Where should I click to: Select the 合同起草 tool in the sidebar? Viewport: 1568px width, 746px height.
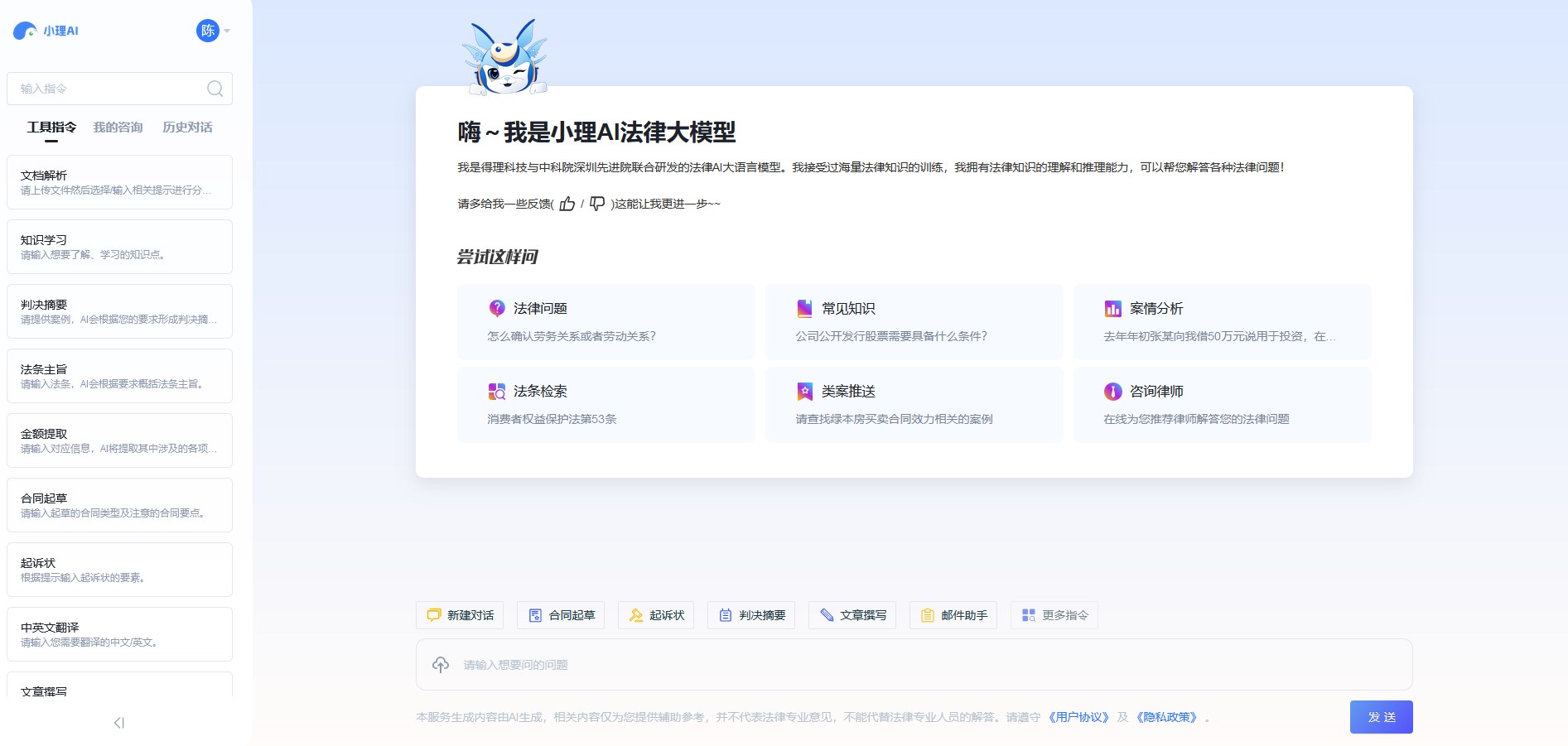tap(119, 505)
